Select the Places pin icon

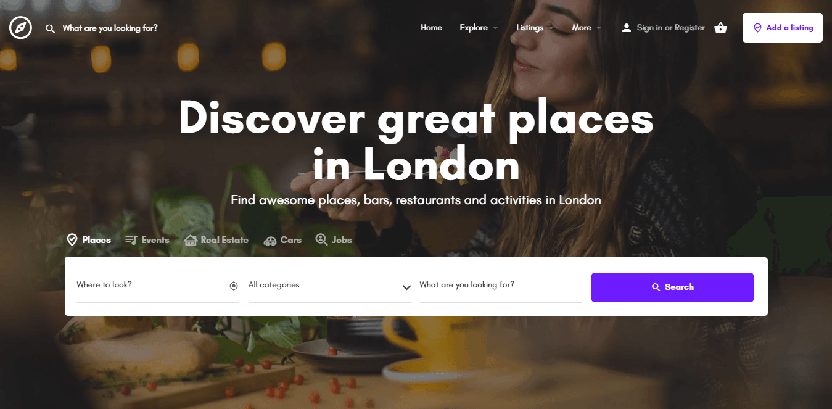72,240
